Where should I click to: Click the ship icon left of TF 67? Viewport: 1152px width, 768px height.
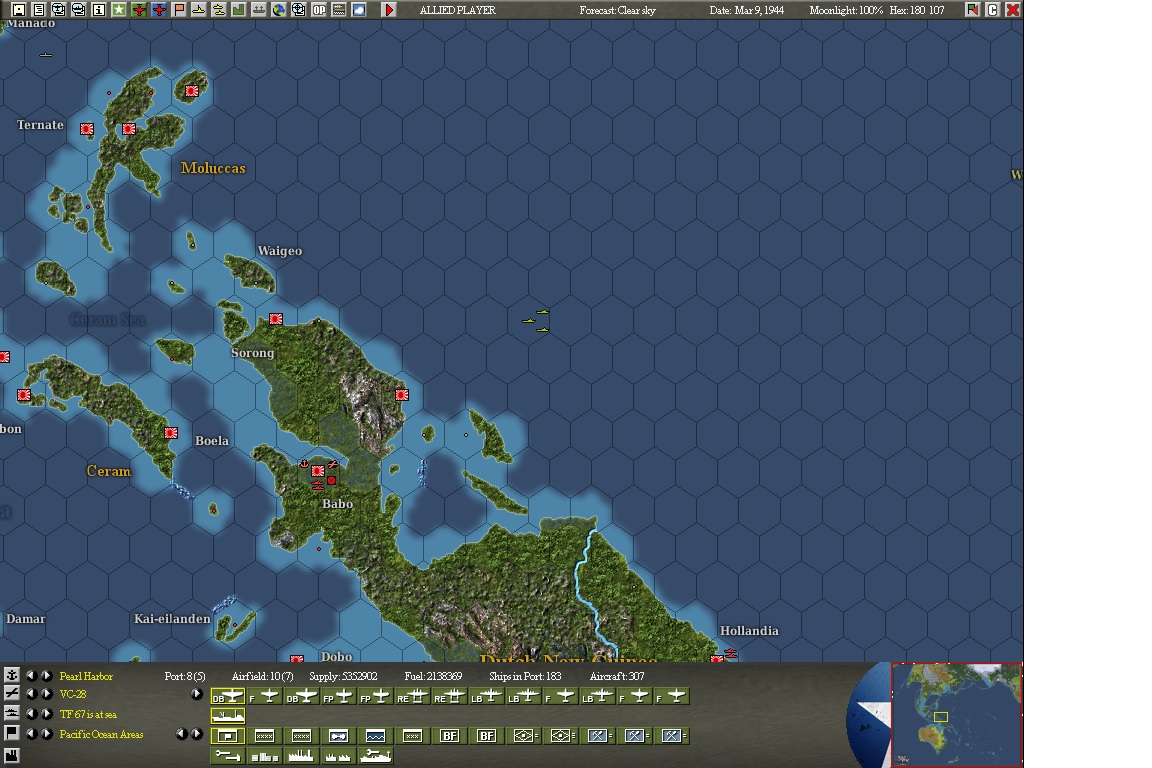pos(12,713)
